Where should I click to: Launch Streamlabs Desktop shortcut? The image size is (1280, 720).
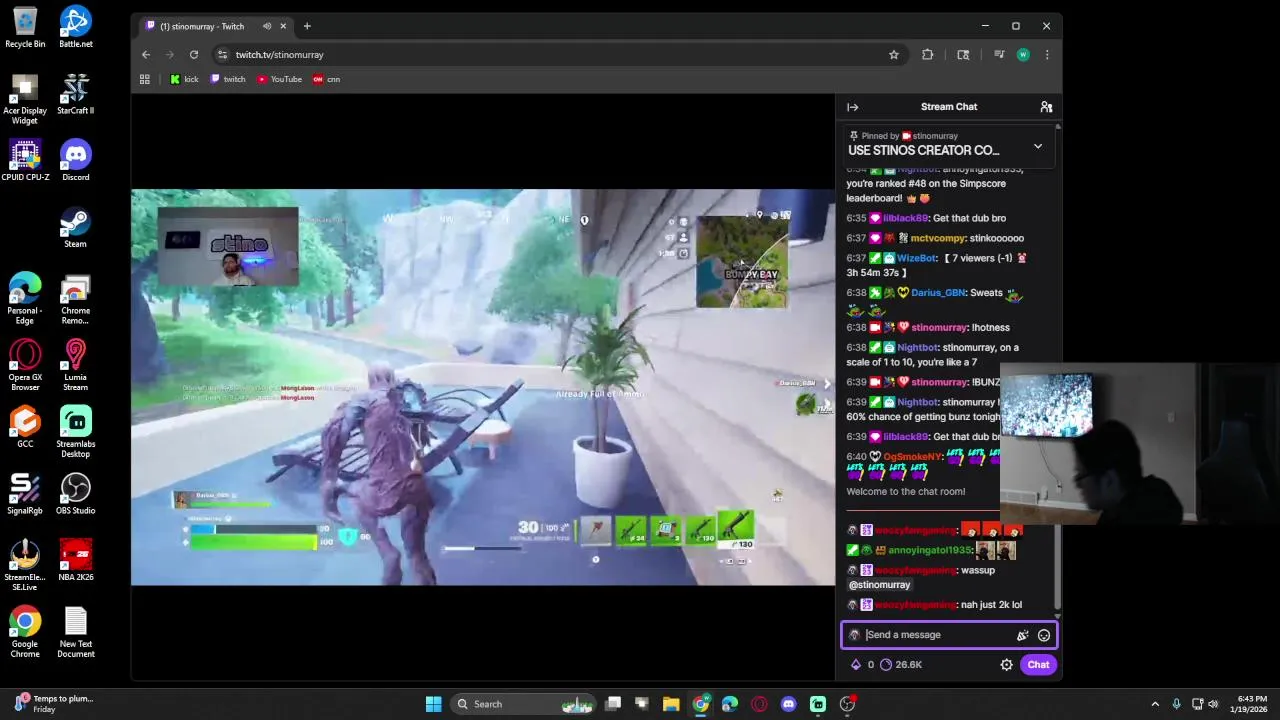pos(75,432)
